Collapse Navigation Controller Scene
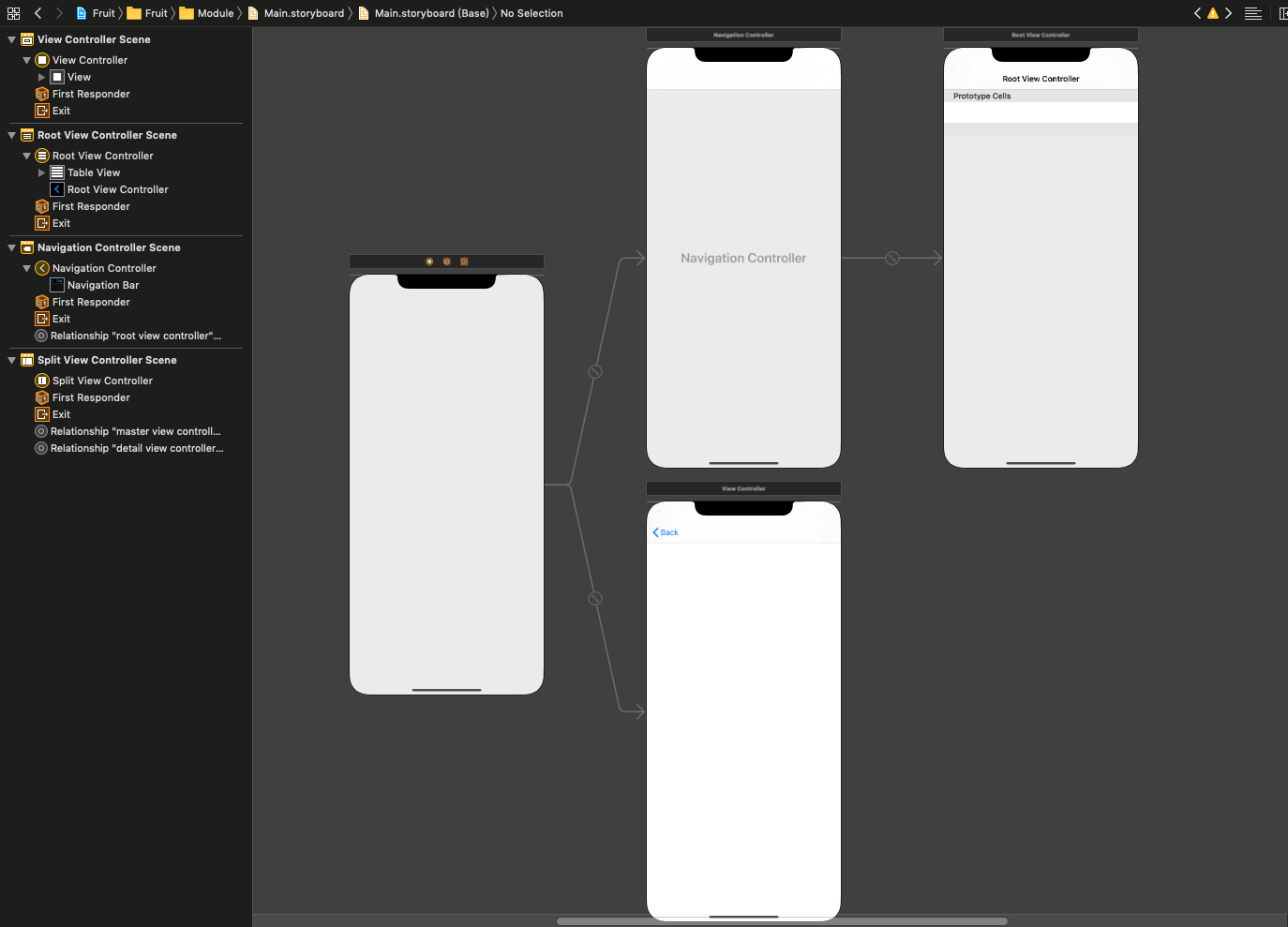 click(x=11, y=247)
